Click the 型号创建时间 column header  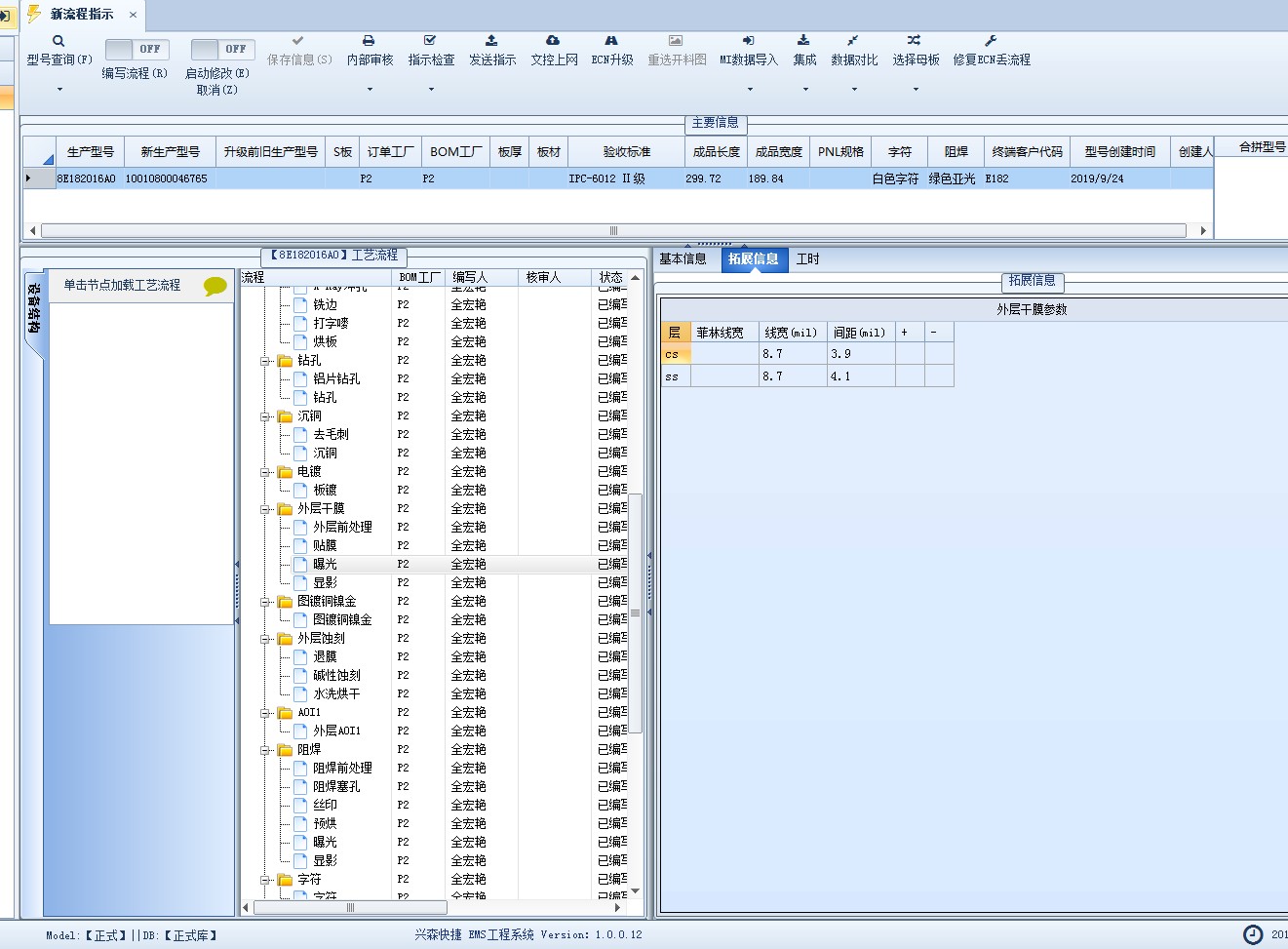[1119, 152]
